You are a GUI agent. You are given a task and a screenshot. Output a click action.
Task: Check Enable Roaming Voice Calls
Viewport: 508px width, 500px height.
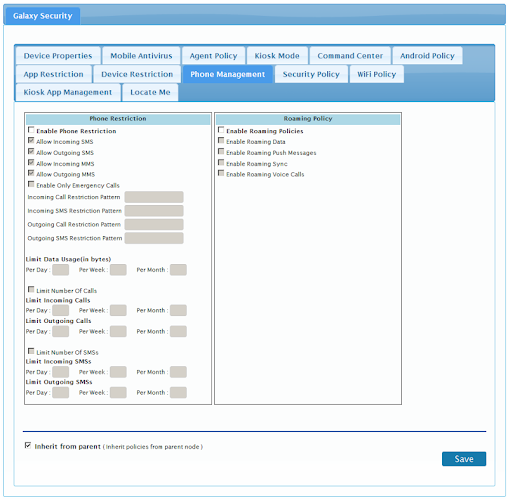(x=221, y=173)
